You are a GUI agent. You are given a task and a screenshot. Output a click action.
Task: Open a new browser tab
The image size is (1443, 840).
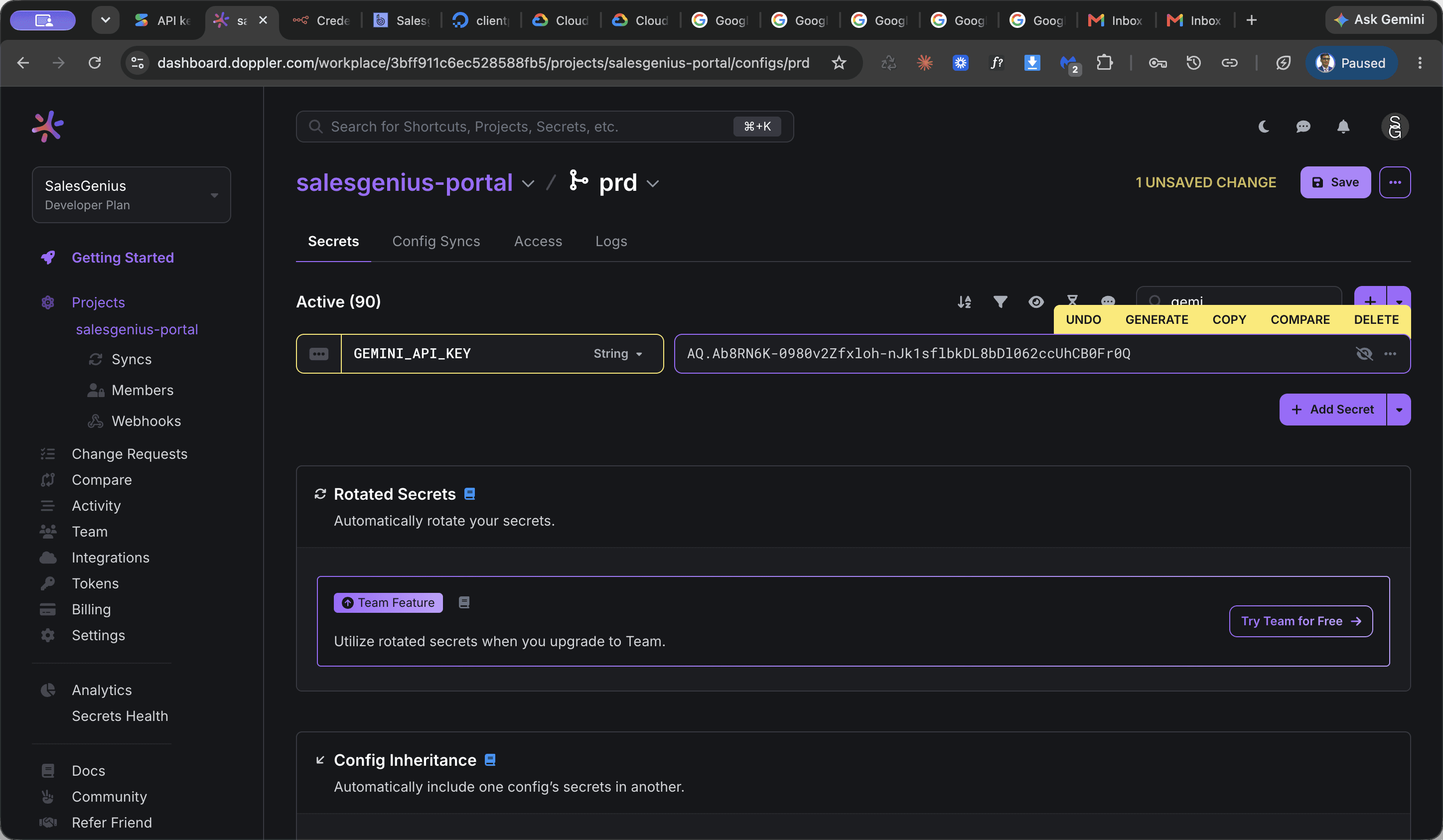point(1252,20)
